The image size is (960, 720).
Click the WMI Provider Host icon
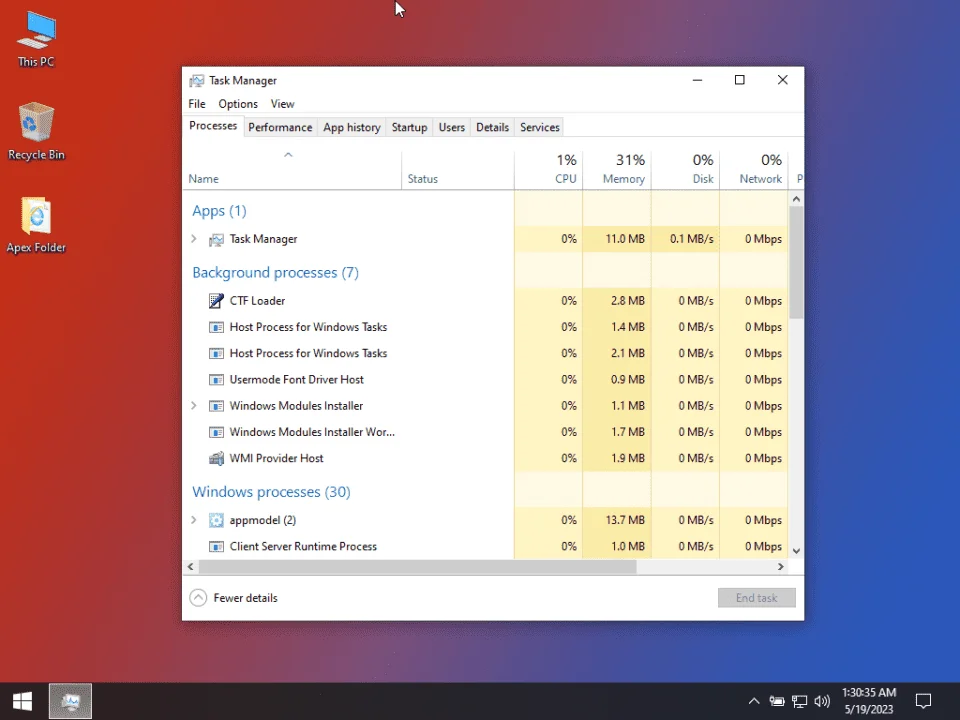pyautogui.click(x=216, y=459)
